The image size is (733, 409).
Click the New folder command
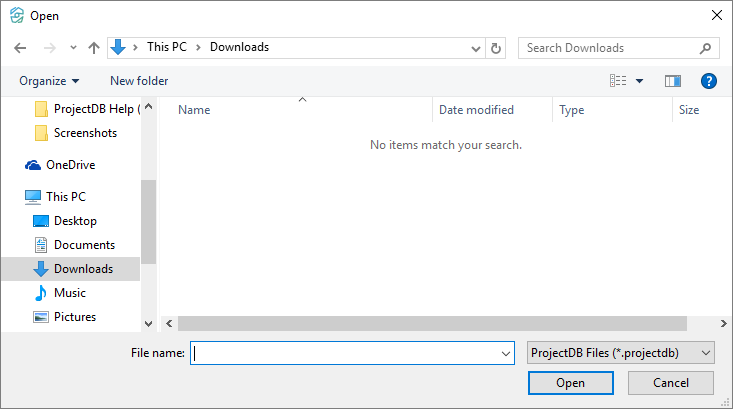point(139,81)
